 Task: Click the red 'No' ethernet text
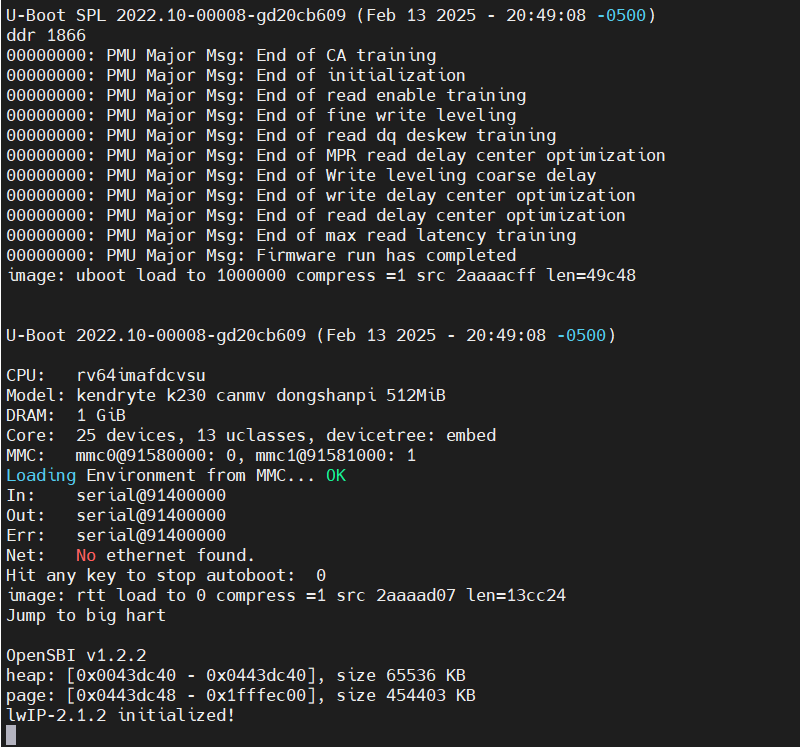point(86,555)
